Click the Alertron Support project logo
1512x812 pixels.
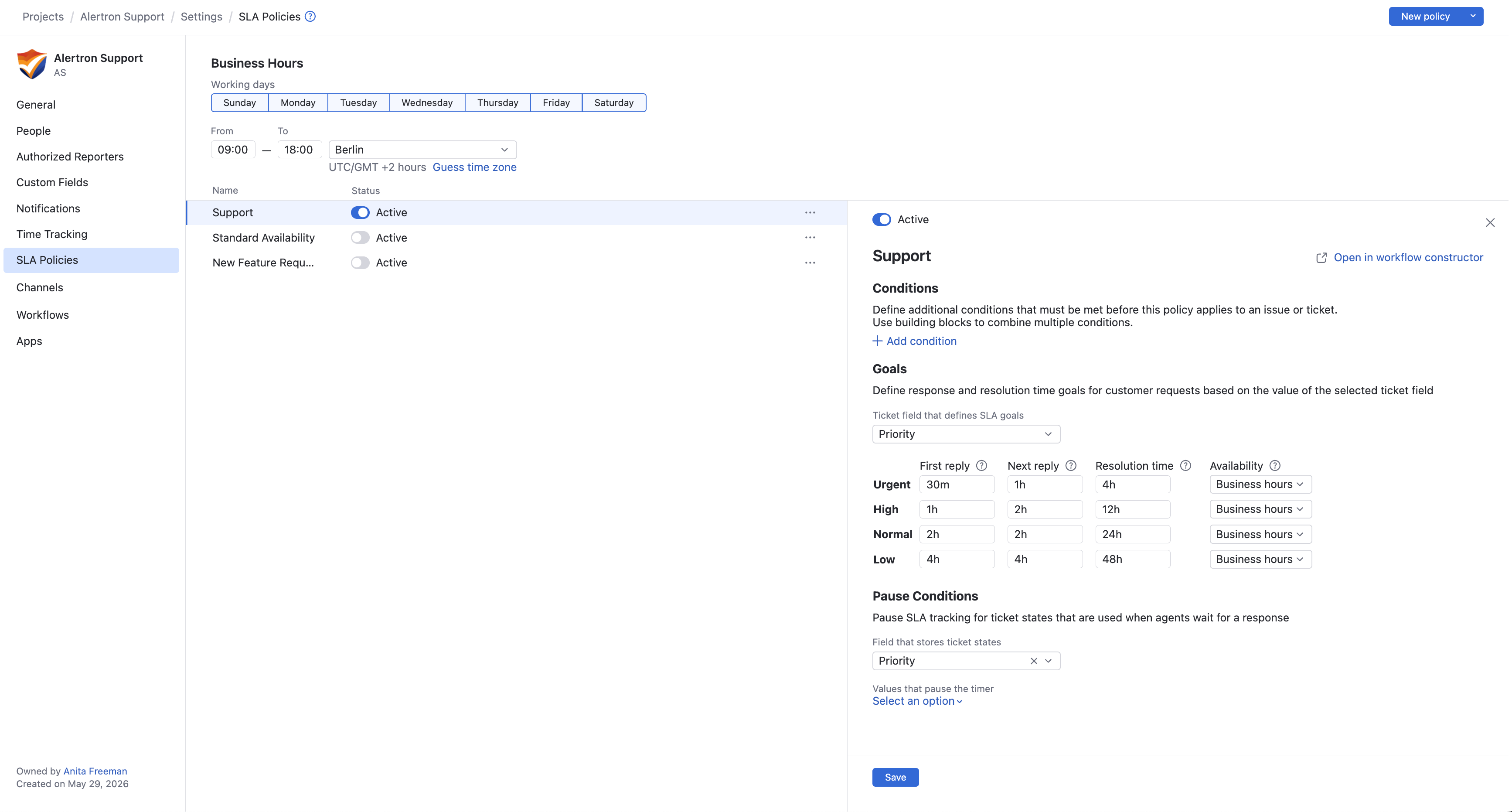click(32, 64)
